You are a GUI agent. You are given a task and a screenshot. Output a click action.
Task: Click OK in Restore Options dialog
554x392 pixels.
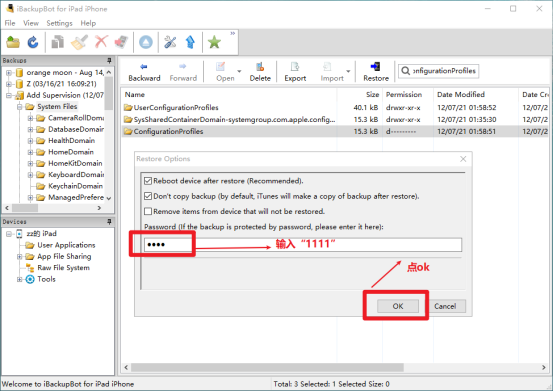[398, 306]
